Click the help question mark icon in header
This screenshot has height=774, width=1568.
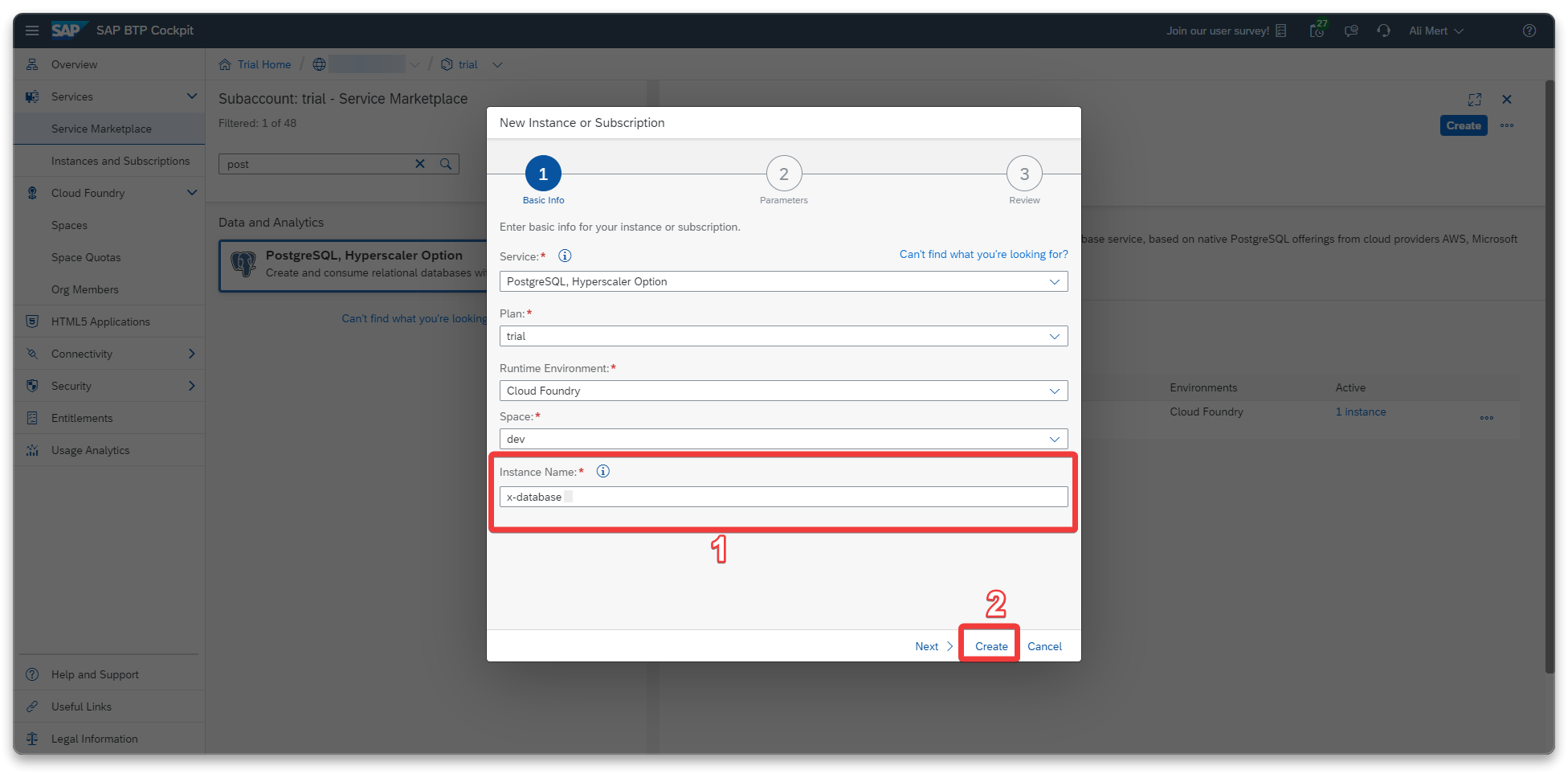pos(1529,31)
